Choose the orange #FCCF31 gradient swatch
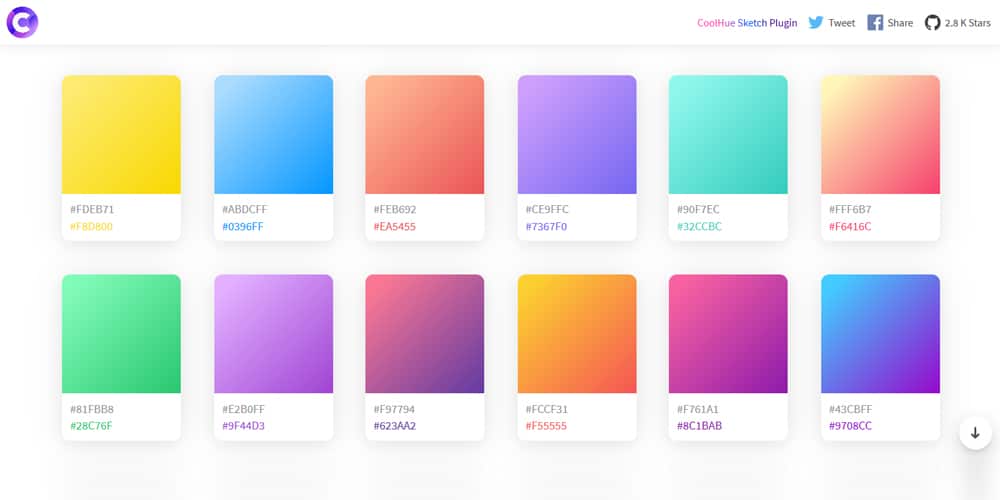This screenshot has height=500, width=1000. click(x=577, y=334)
